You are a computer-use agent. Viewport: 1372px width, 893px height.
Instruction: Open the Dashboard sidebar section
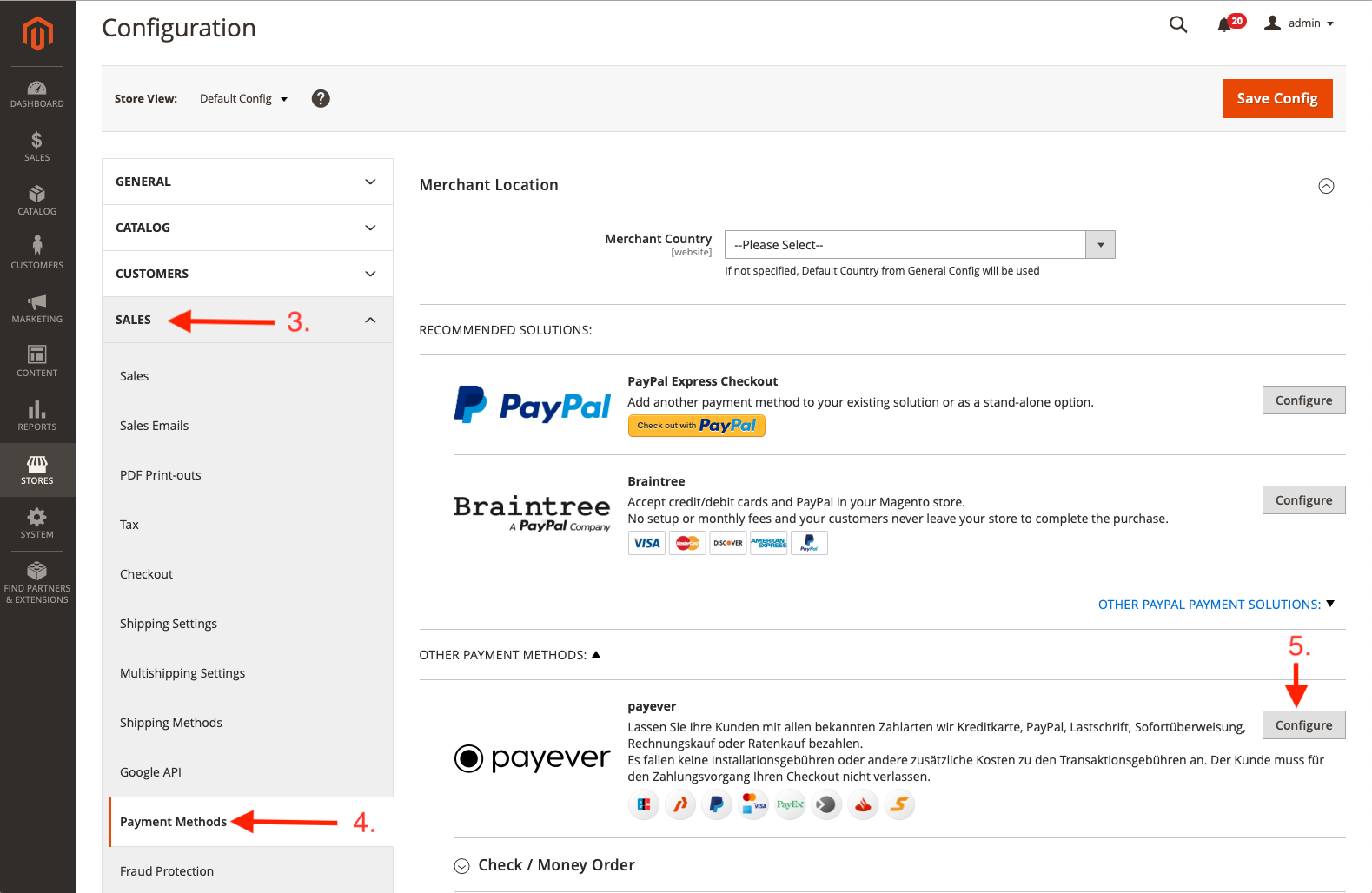[x=37, y=94]
